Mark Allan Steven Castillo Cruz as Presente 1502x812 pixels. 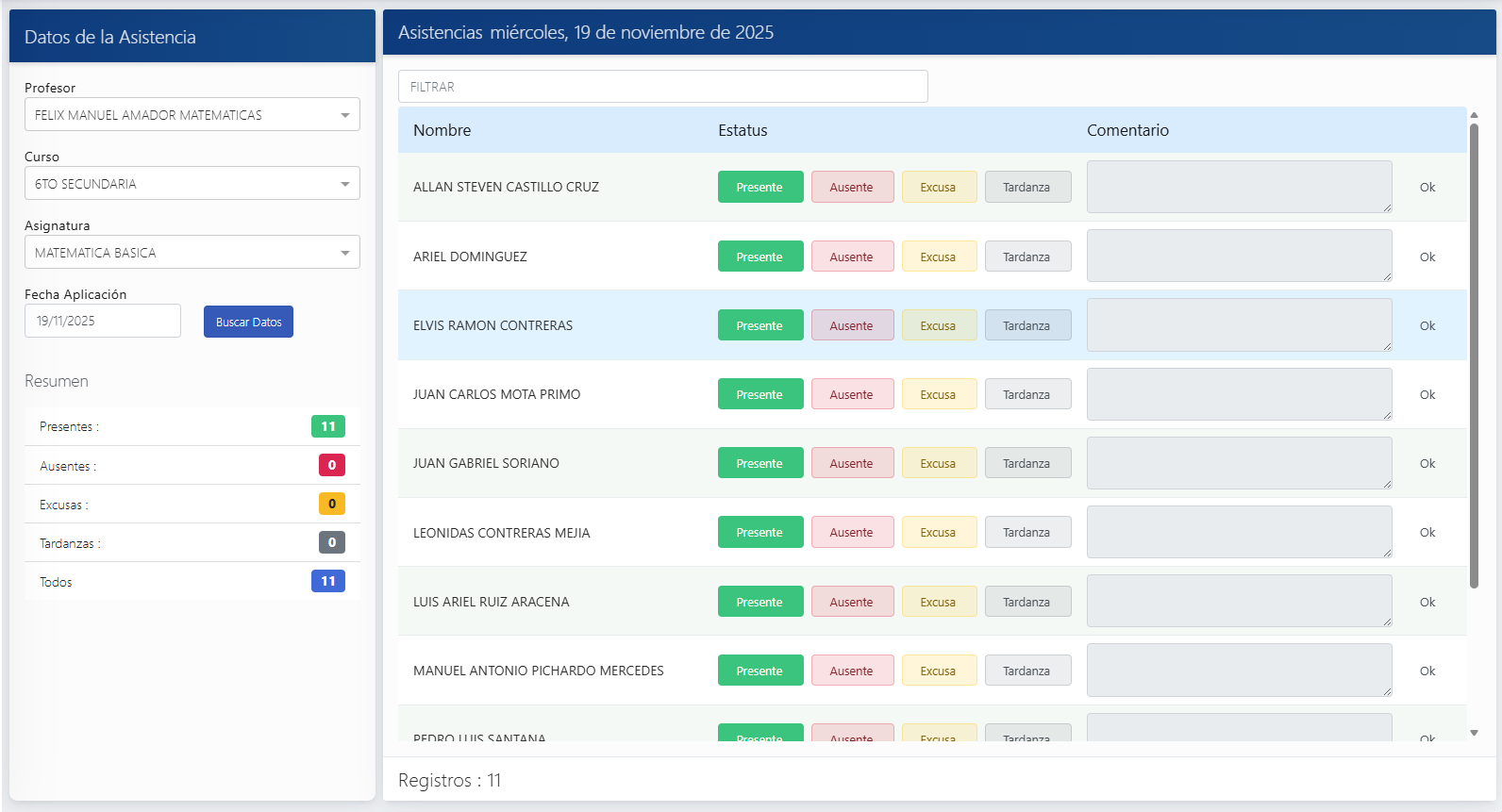tap(759, 187)
